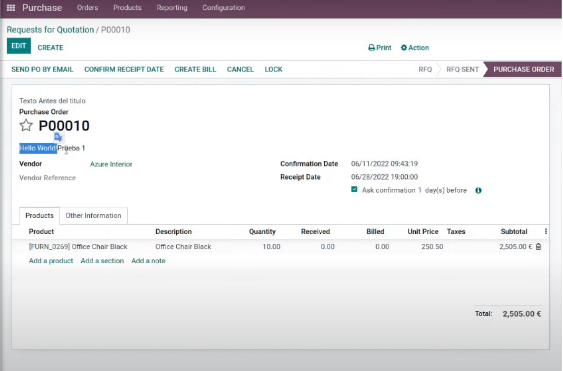
Task: Open optional columns kebab in table header
Action: pos(546,232)
